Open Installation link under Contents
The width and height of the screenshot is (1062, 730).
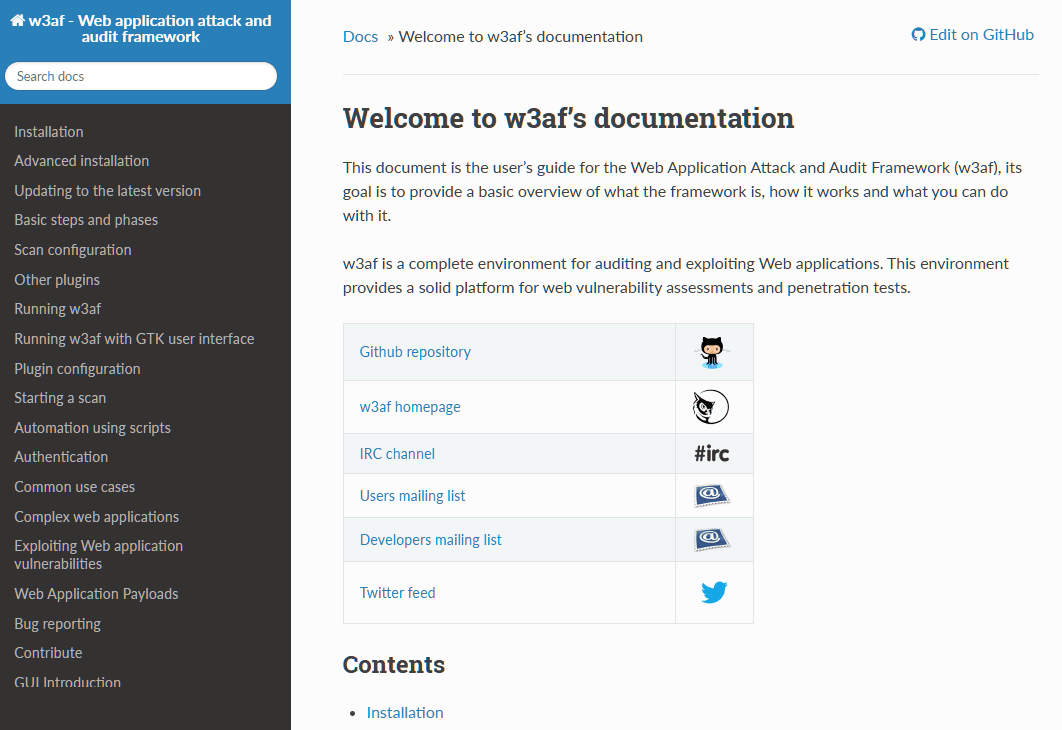point(405,713)
